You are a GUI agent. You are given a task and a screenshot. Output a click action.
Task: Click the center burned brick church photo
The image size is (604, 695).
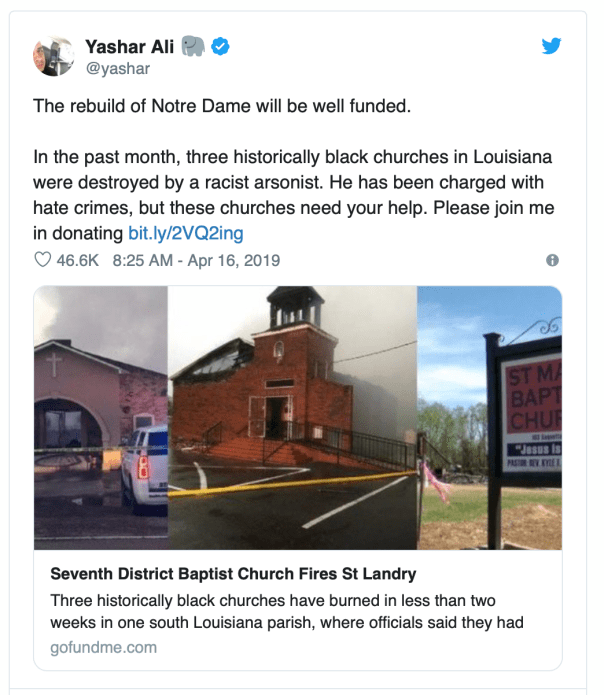pos(292,418)
